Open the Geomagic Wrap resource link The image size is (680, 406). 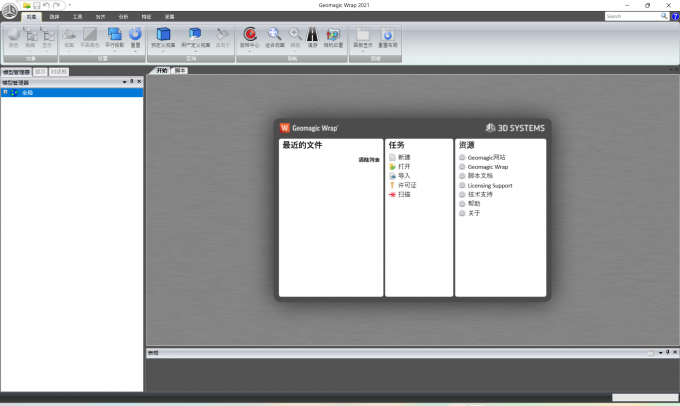point(488,167)
